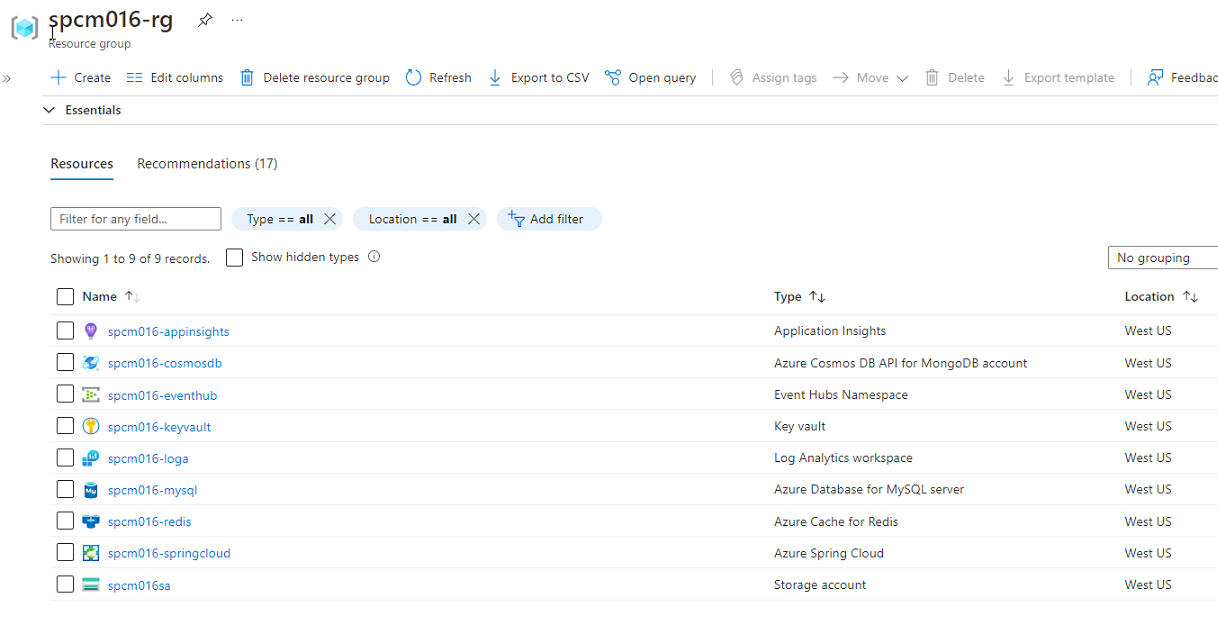Screen dimensions: 1218x624
Task: Click the Event Hubs icon
Action: [91, 395]
